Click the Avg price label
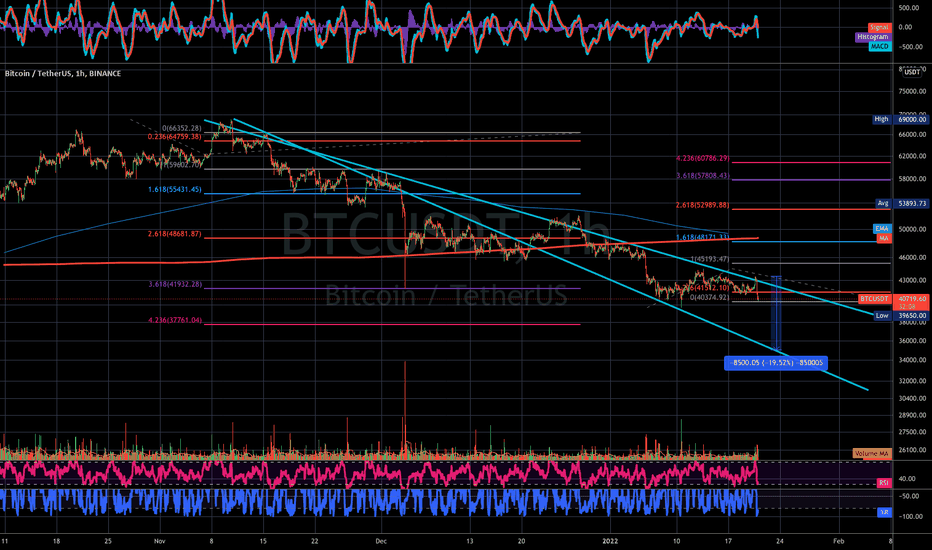This screenshot has width=932, height=550. [x=883, y=203]
